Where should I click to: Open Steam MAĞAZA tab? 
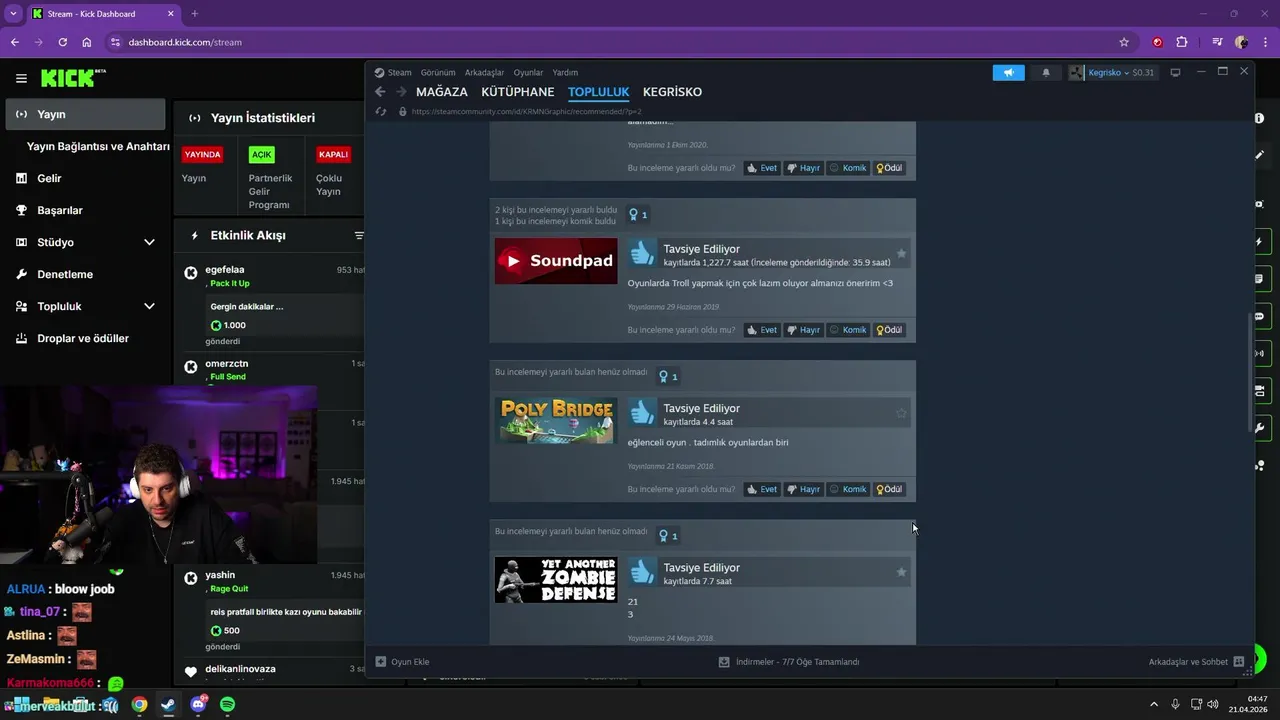click(x=442, y=91)
